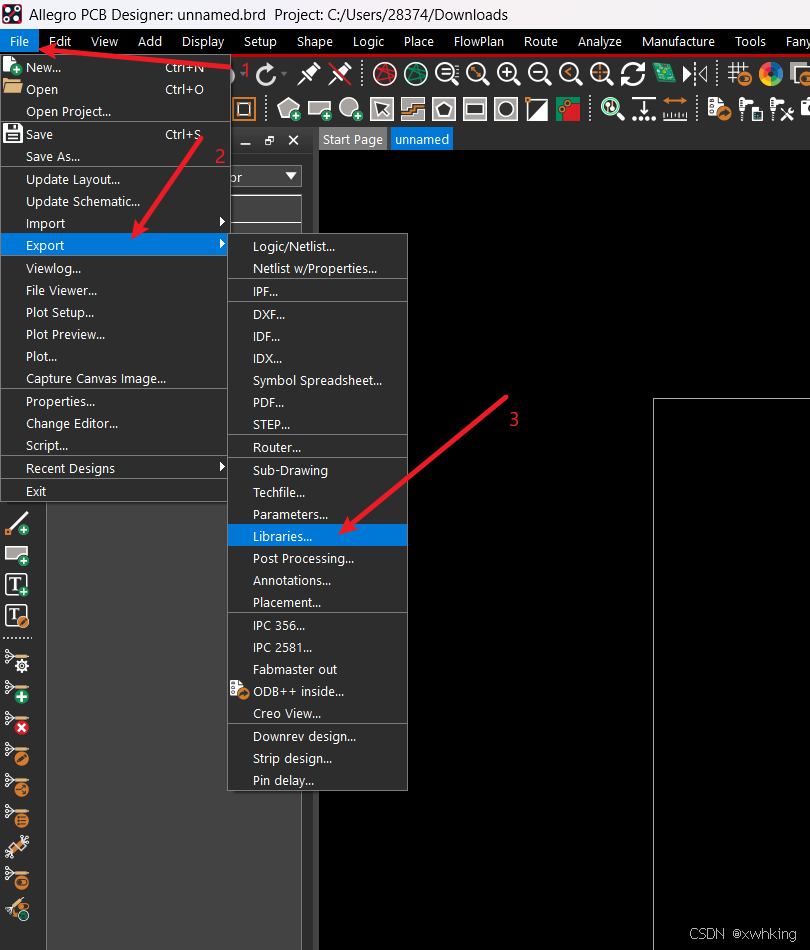Select ODB++ inside... export option

317,691
